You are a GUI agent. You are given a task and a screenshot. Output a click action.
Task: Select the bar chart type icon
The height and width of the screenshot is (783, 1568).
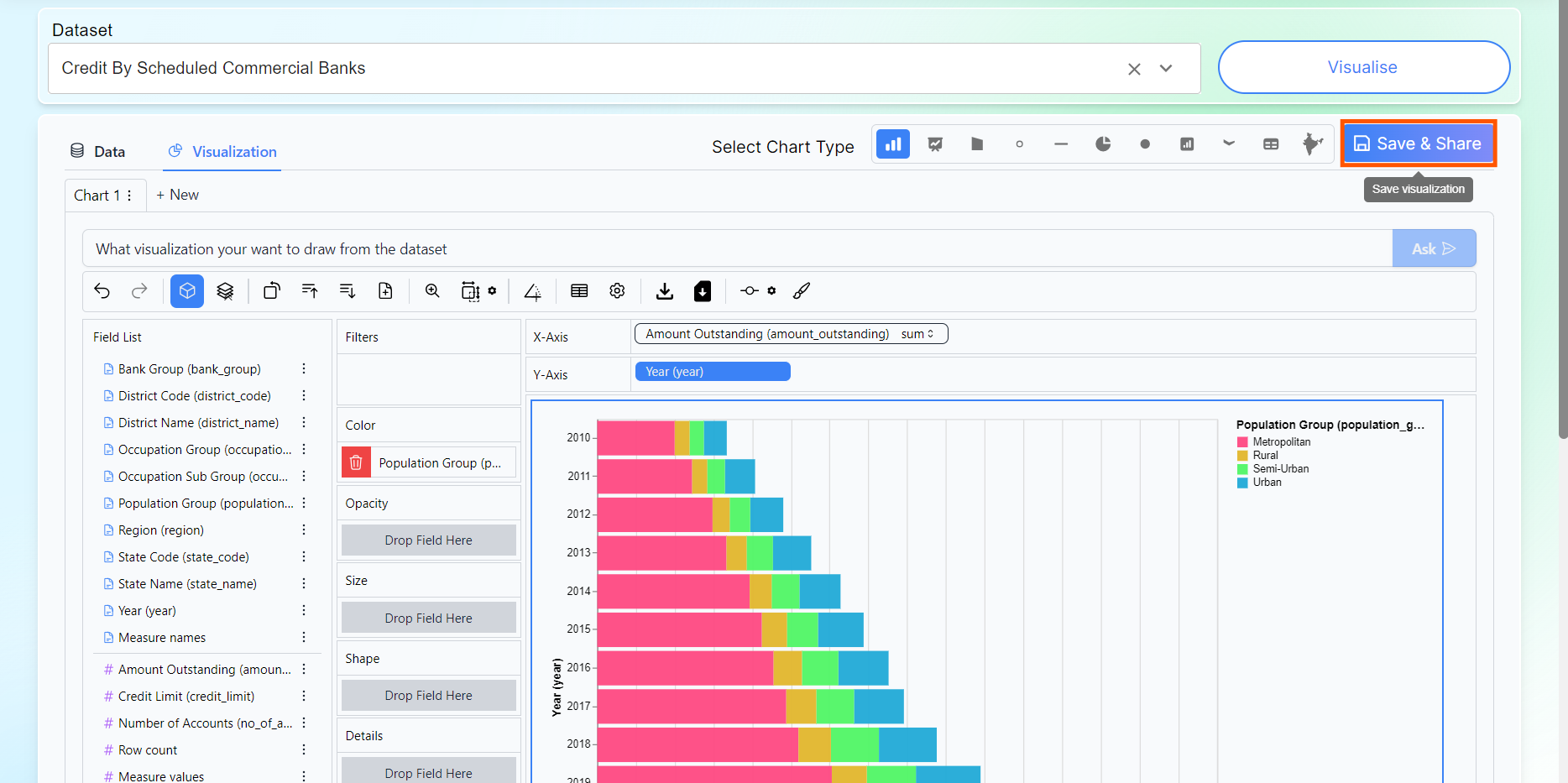click(x=893, y=144)
